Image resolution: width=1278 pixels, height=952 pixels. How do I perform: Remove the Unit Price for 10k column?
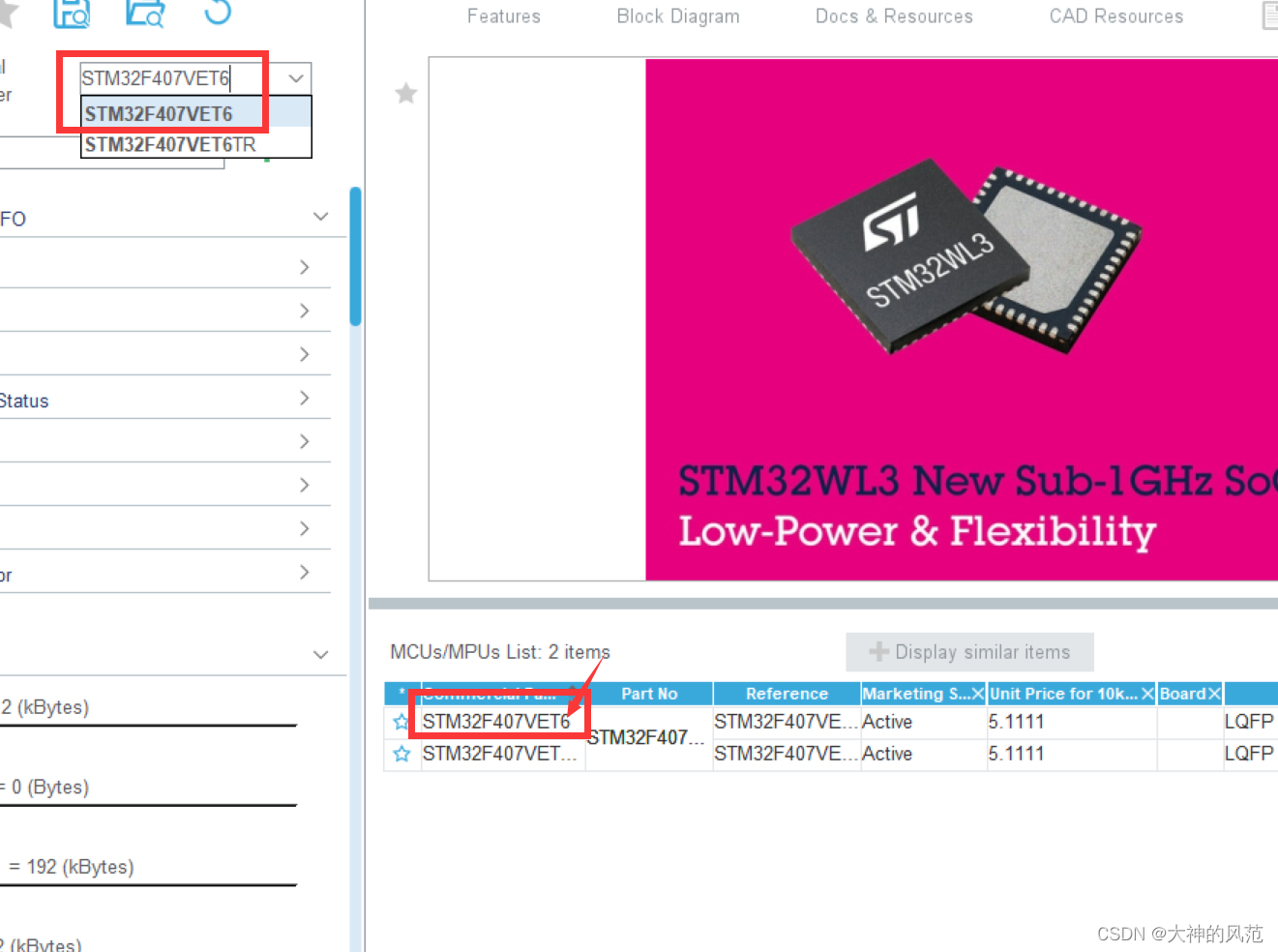click(1147, 694)
